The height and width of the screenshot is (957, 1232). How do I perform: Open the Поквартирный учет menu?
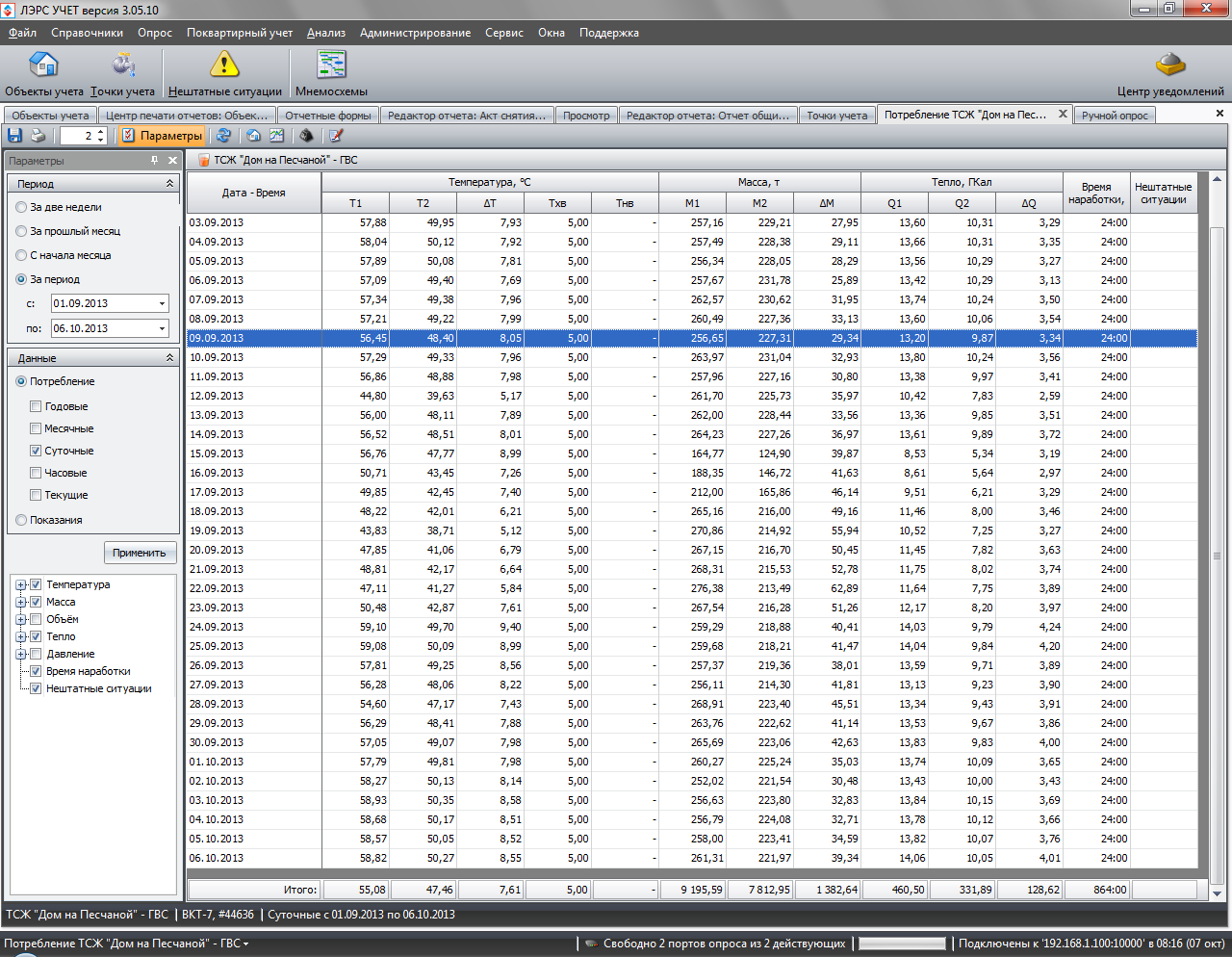240,33
